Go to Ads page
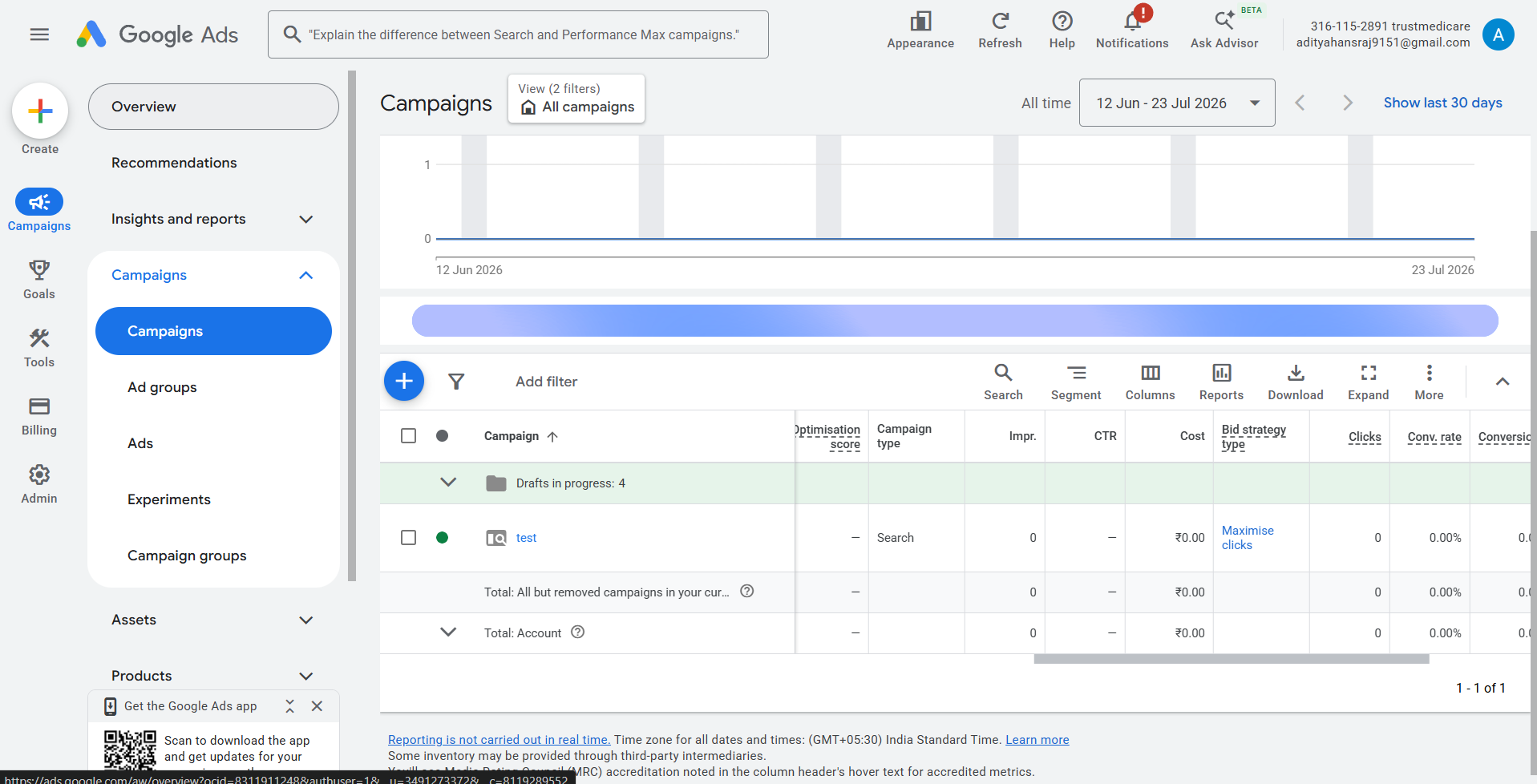 [140, 443]
